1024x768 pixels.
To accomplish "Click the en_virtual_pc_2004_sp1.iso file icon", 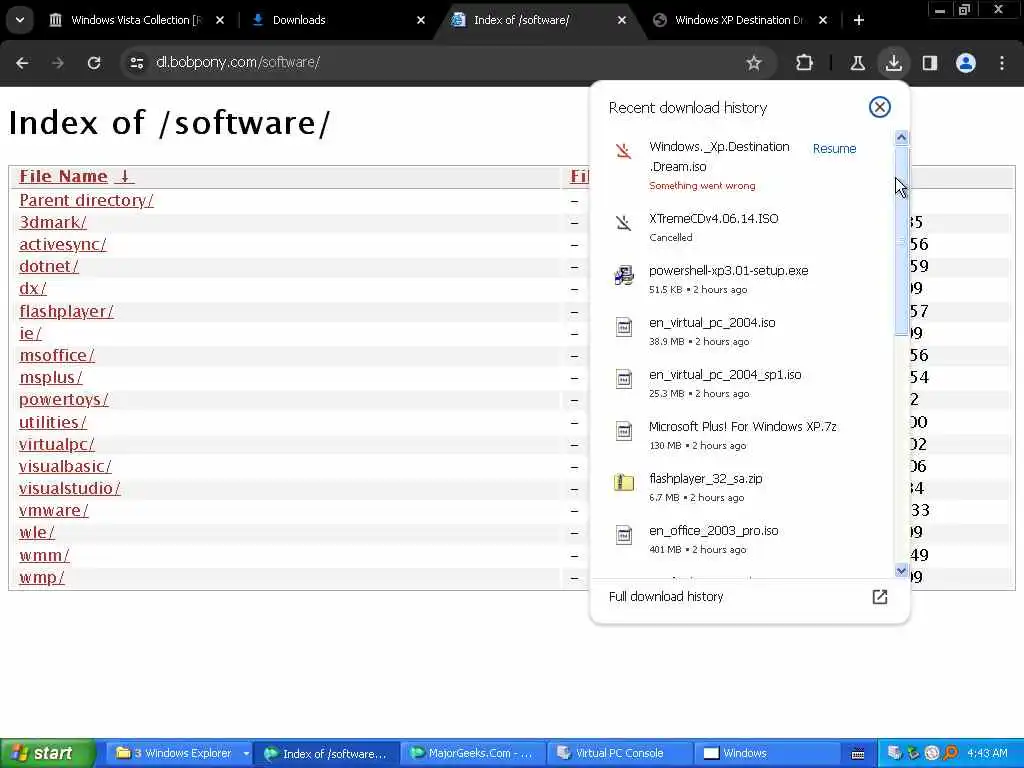I will coord(624,378).
